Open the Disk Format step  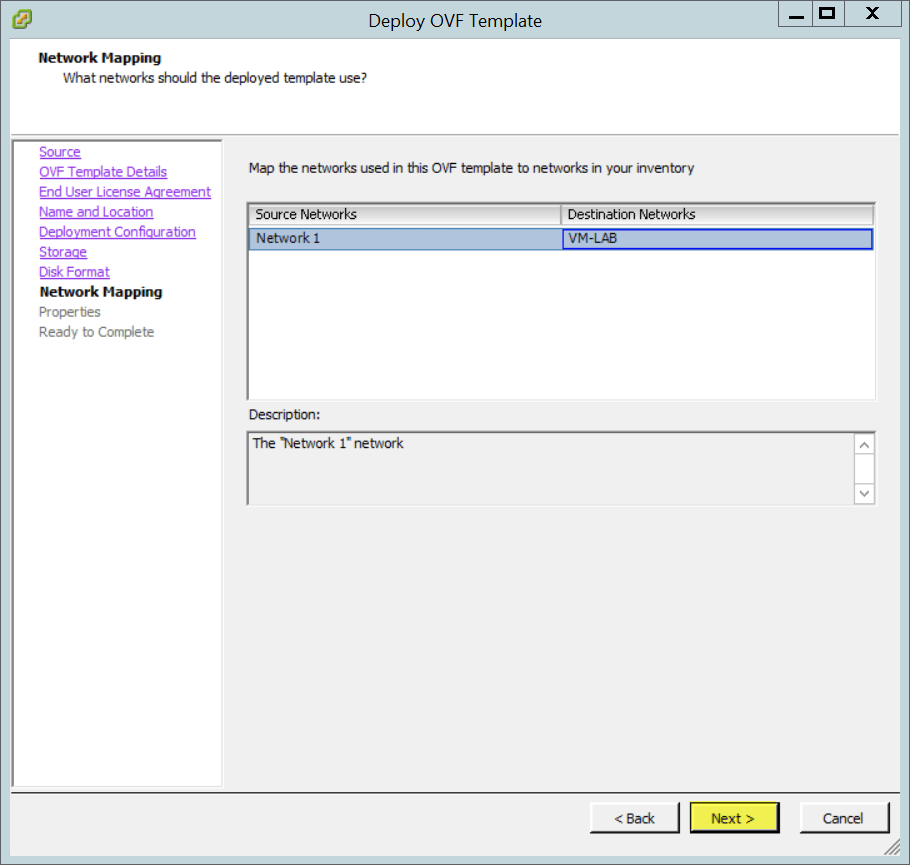tap(74, 272)
